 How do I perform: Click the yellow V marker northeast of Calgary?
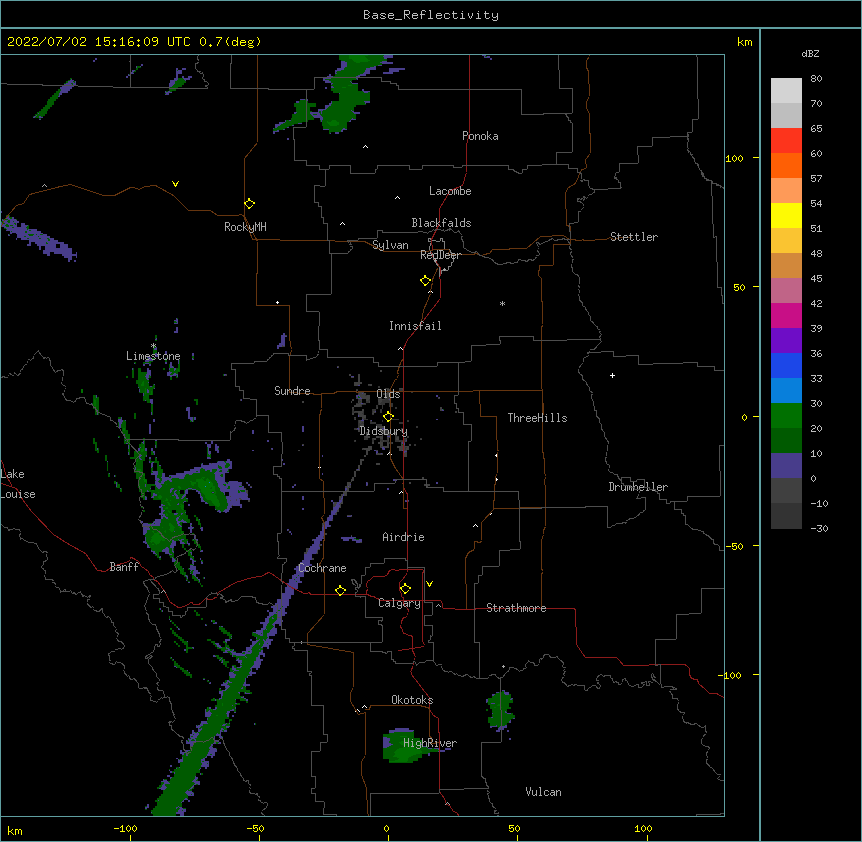click(x=429, y=584)
